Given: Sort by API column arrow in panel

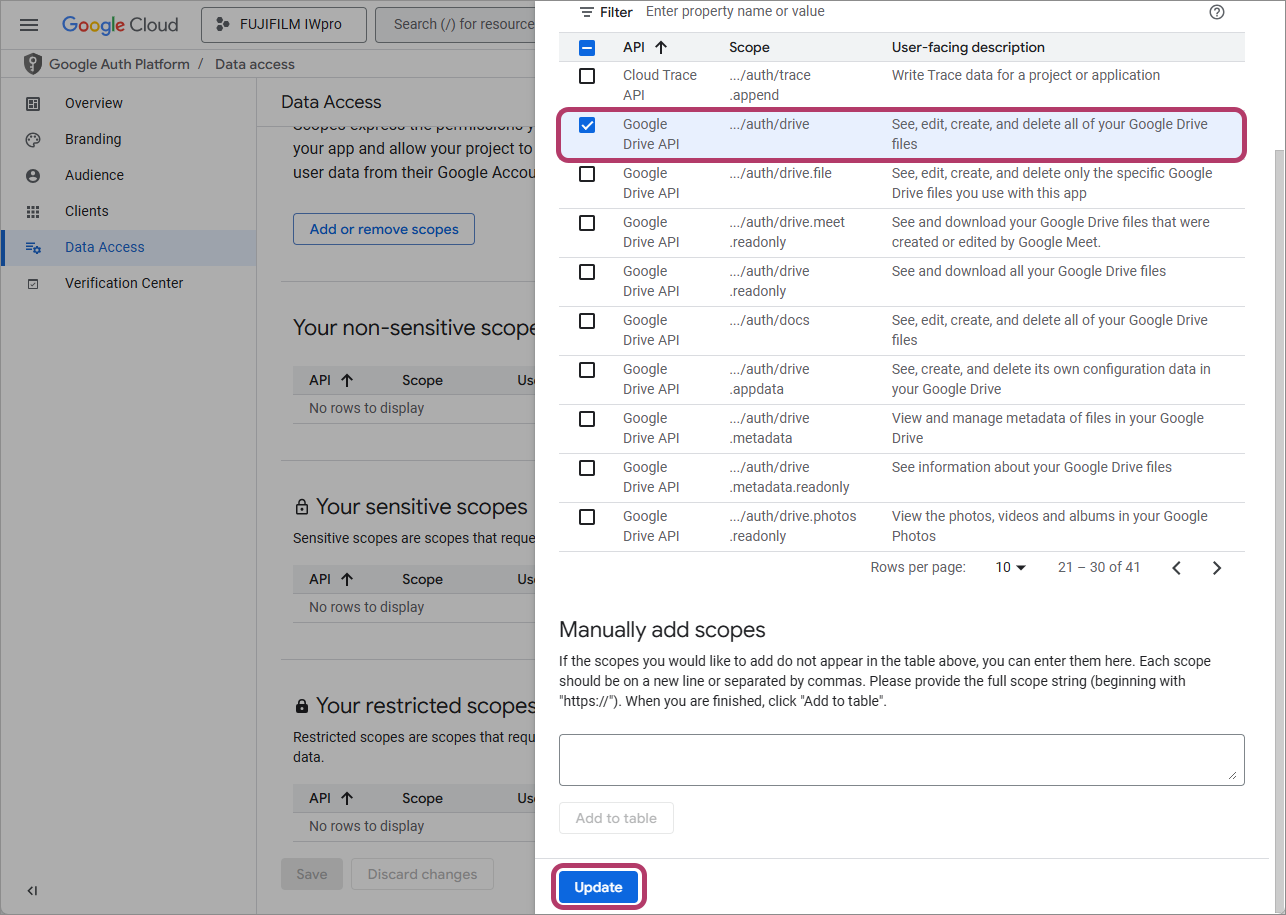Looking at the screenshot, I should [x=660, y=47].
